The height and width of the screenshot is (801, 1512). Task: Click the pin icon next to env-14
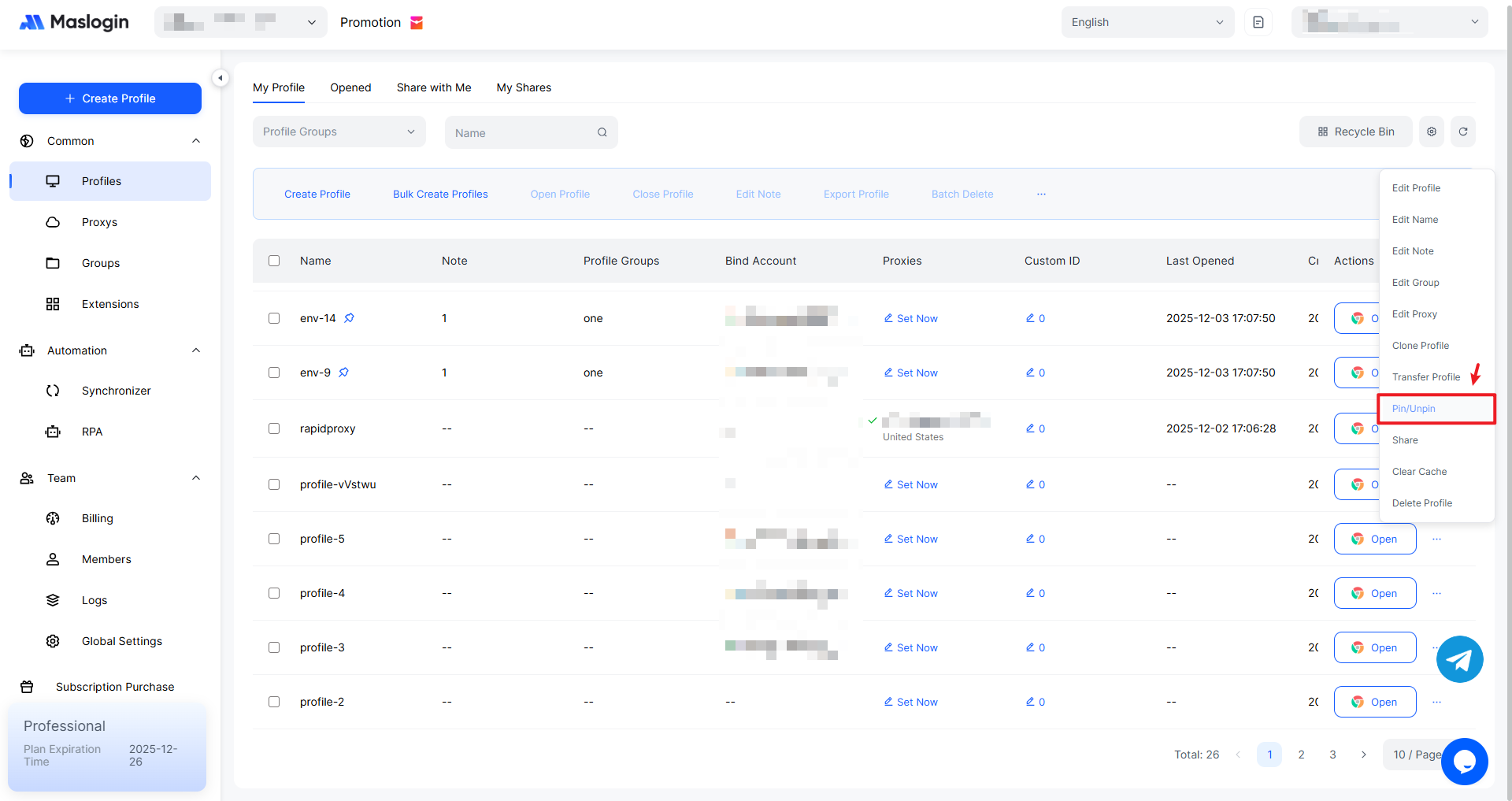[349, 318]
